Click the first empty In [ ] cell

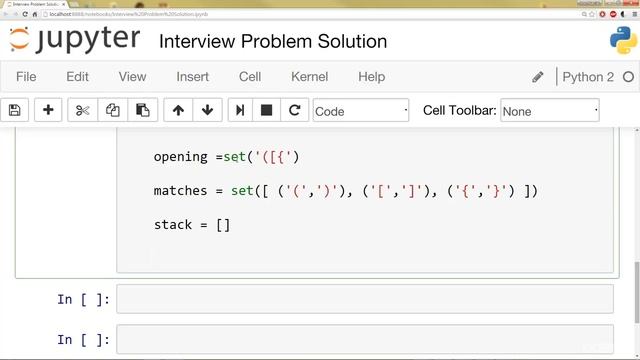point(365,299)
